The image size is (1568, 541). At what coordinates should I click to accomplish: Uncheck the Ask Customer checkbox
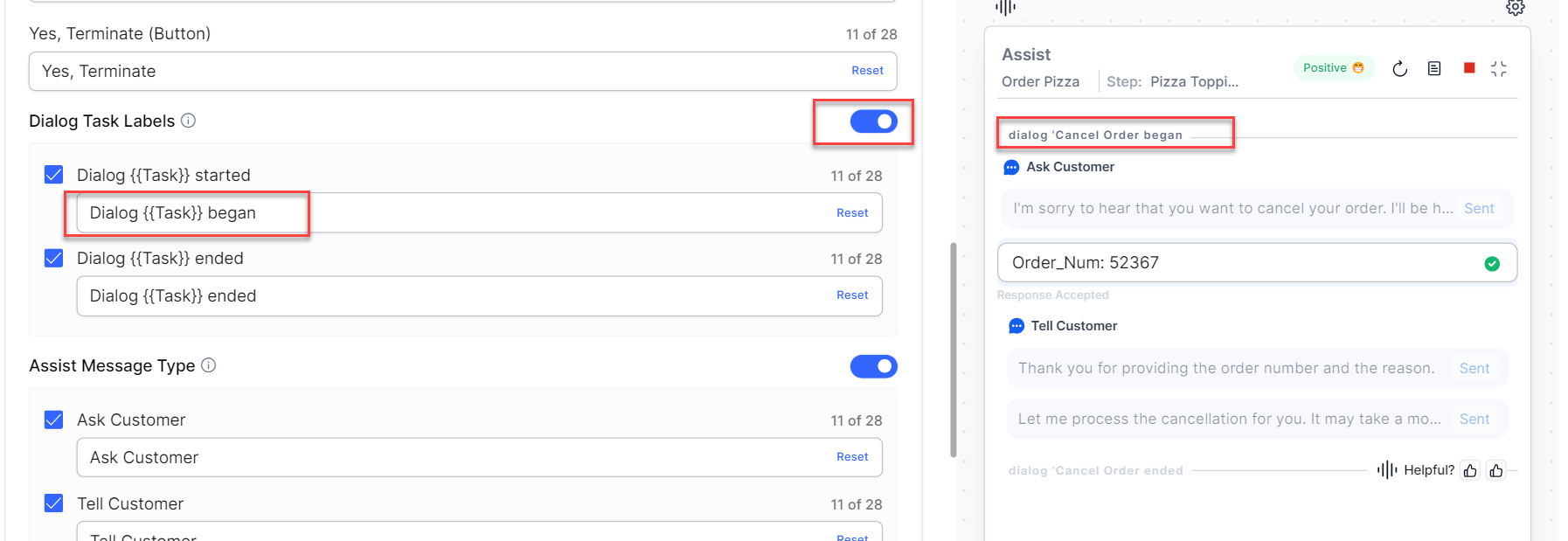(54, 420)
